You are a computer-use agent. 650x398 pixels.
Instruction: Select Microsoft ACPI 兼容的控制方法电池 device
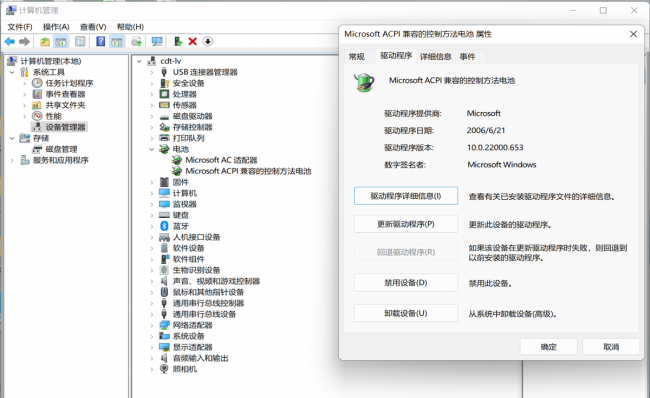pyautogui.click(x=248, y=171)
